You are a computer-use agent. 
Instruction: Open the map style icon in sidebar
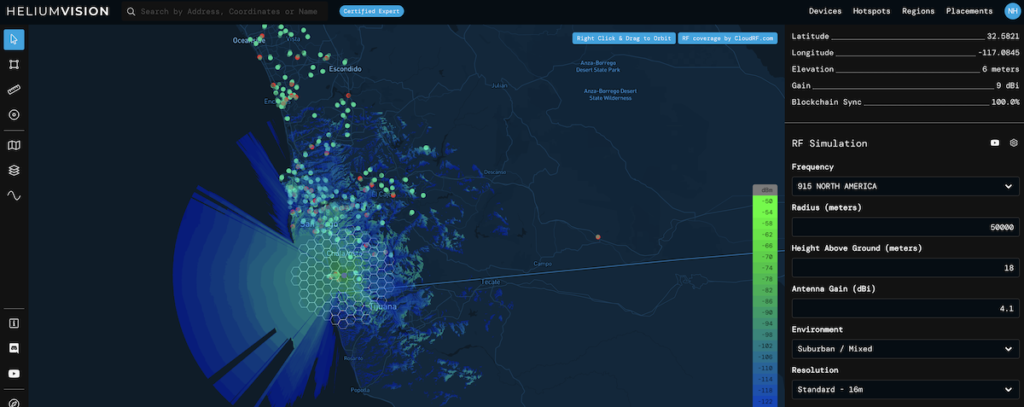[14, 145]
